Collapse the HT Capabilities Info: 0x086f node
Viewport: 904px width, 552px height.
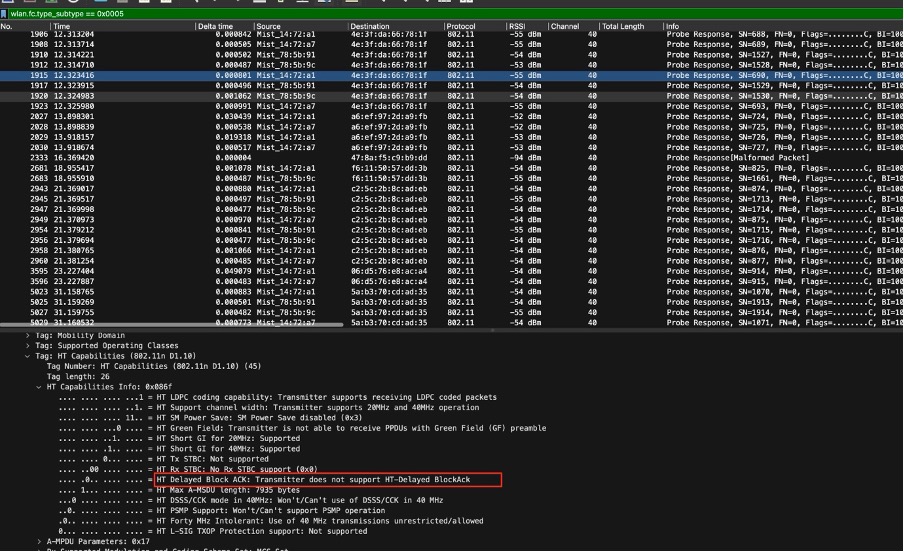coord(39,387)
